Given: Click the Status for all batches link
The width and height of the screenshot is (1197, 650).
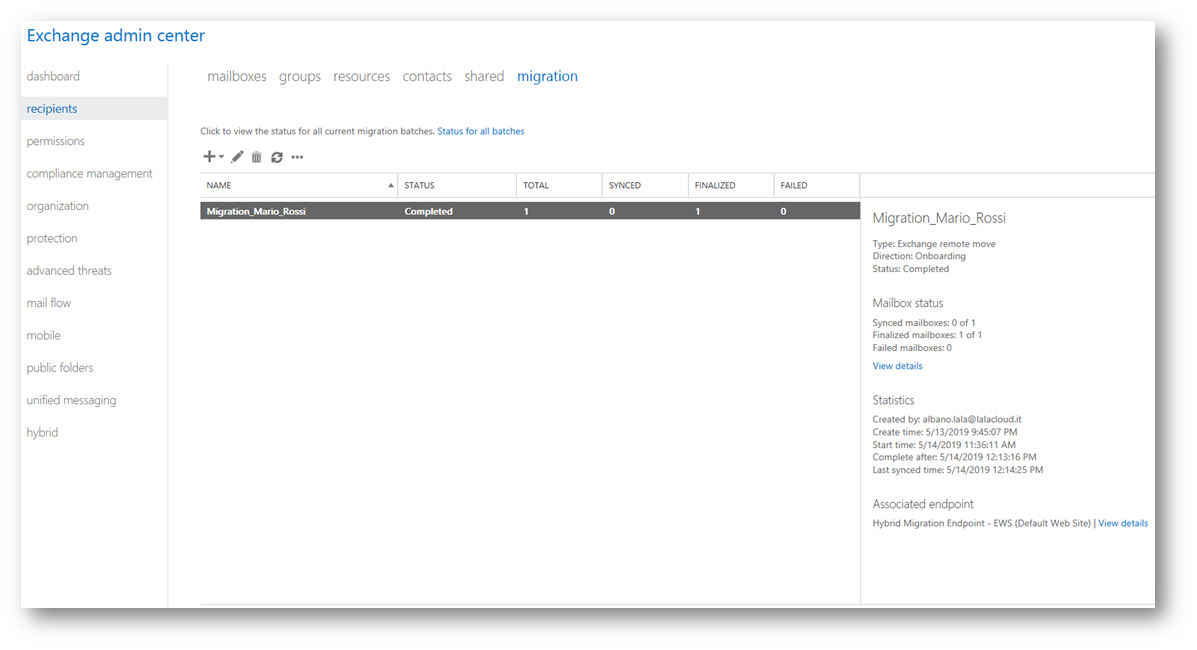Looking at the screenshot, I should [480, 131].
